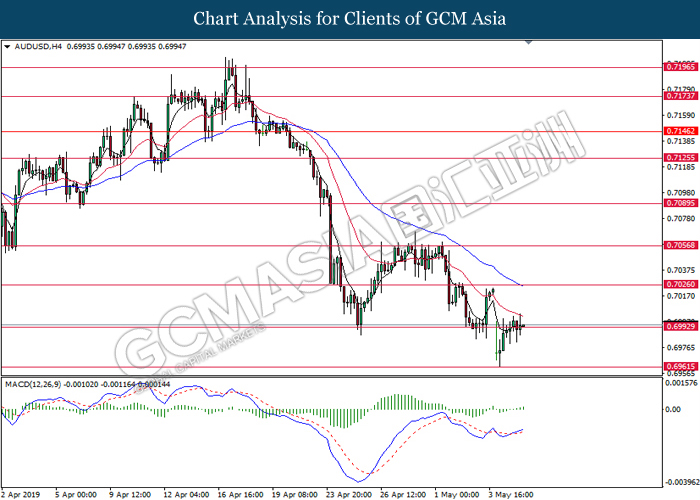Select the 0.70895 red level label
The image size is (700, 500).
(680, 203)
